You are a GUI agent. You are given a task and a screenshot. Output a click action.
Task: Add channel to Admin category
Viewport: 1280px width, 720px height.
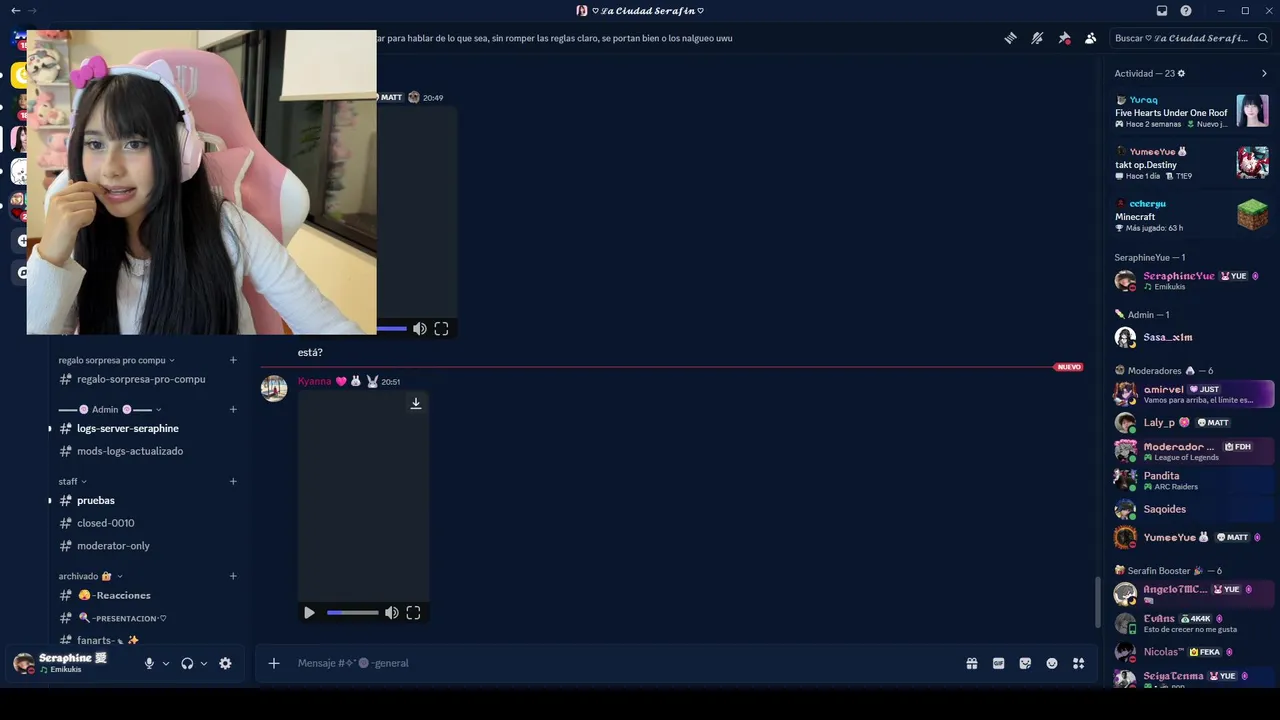coord(233,409)
